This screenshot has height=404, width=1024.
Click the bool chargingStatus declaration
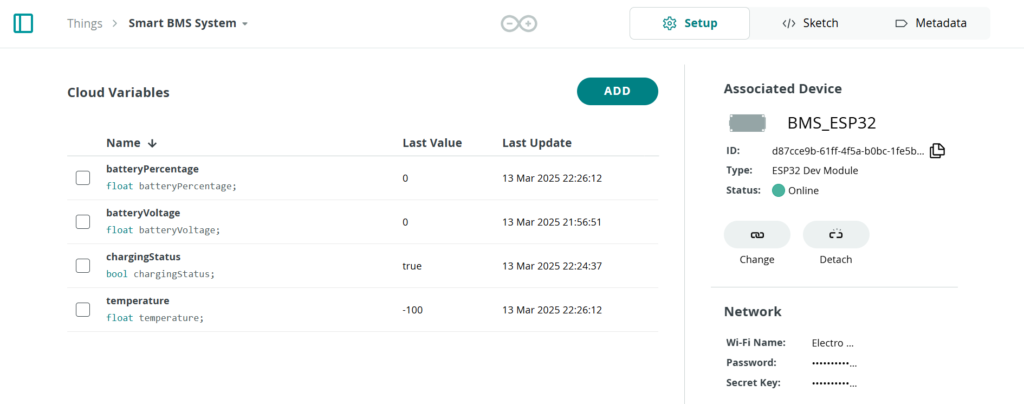160,274
